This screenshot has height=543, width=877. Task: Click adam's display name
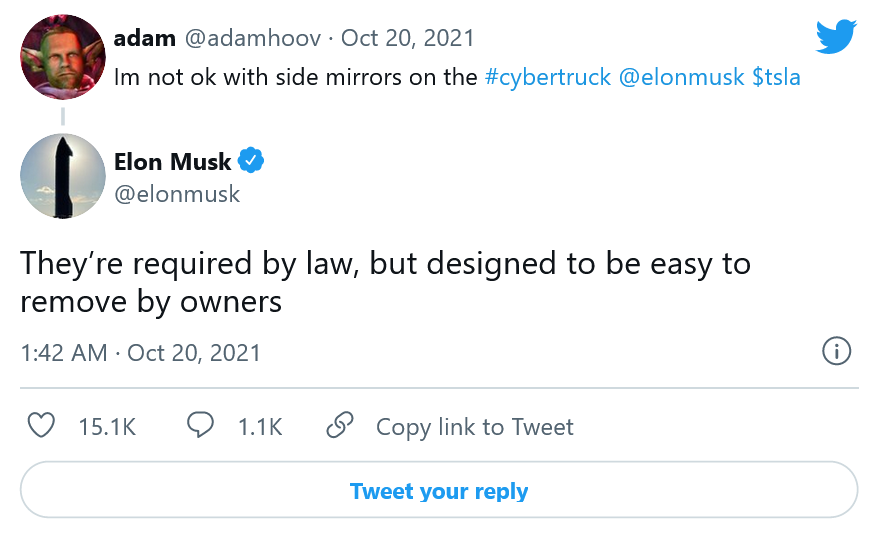(143, 38)
